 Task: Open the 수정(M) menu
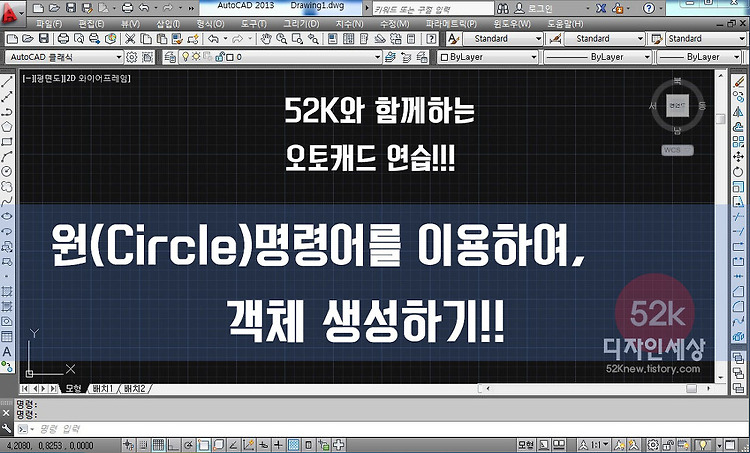395,24
